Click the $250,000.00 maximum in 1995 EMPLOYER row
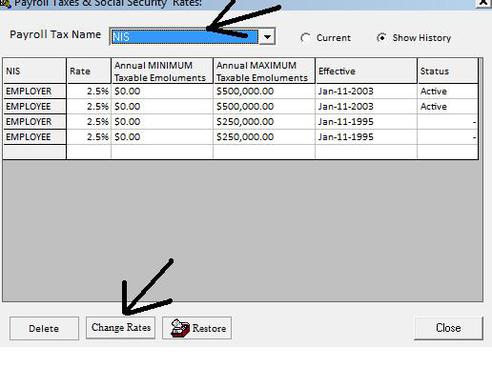 pos(264,122)
